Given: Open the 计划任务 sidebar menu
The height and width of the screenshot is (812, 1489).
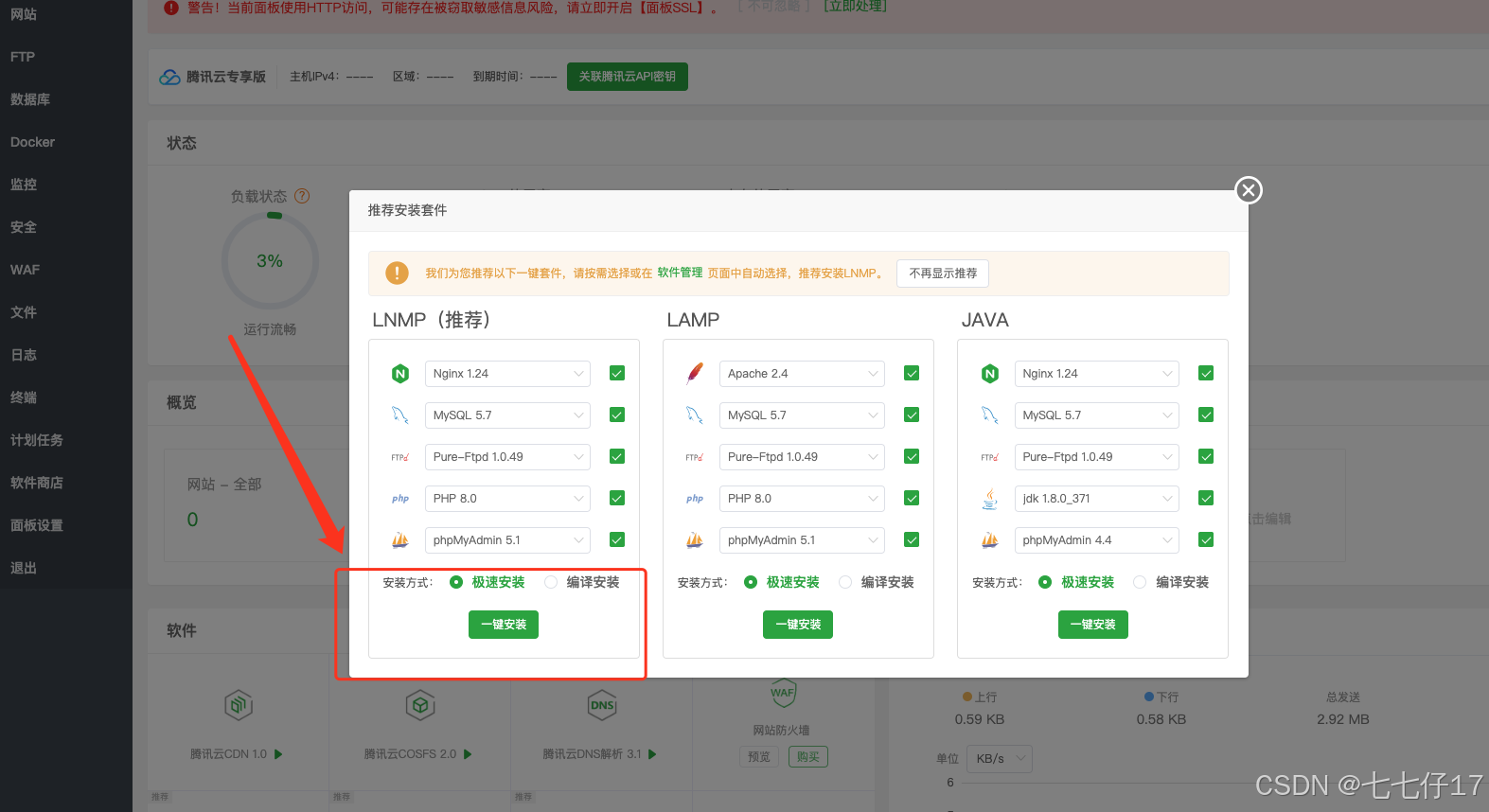Looking at the screenshot, I should pyautogui.click(x=66, y=440).
